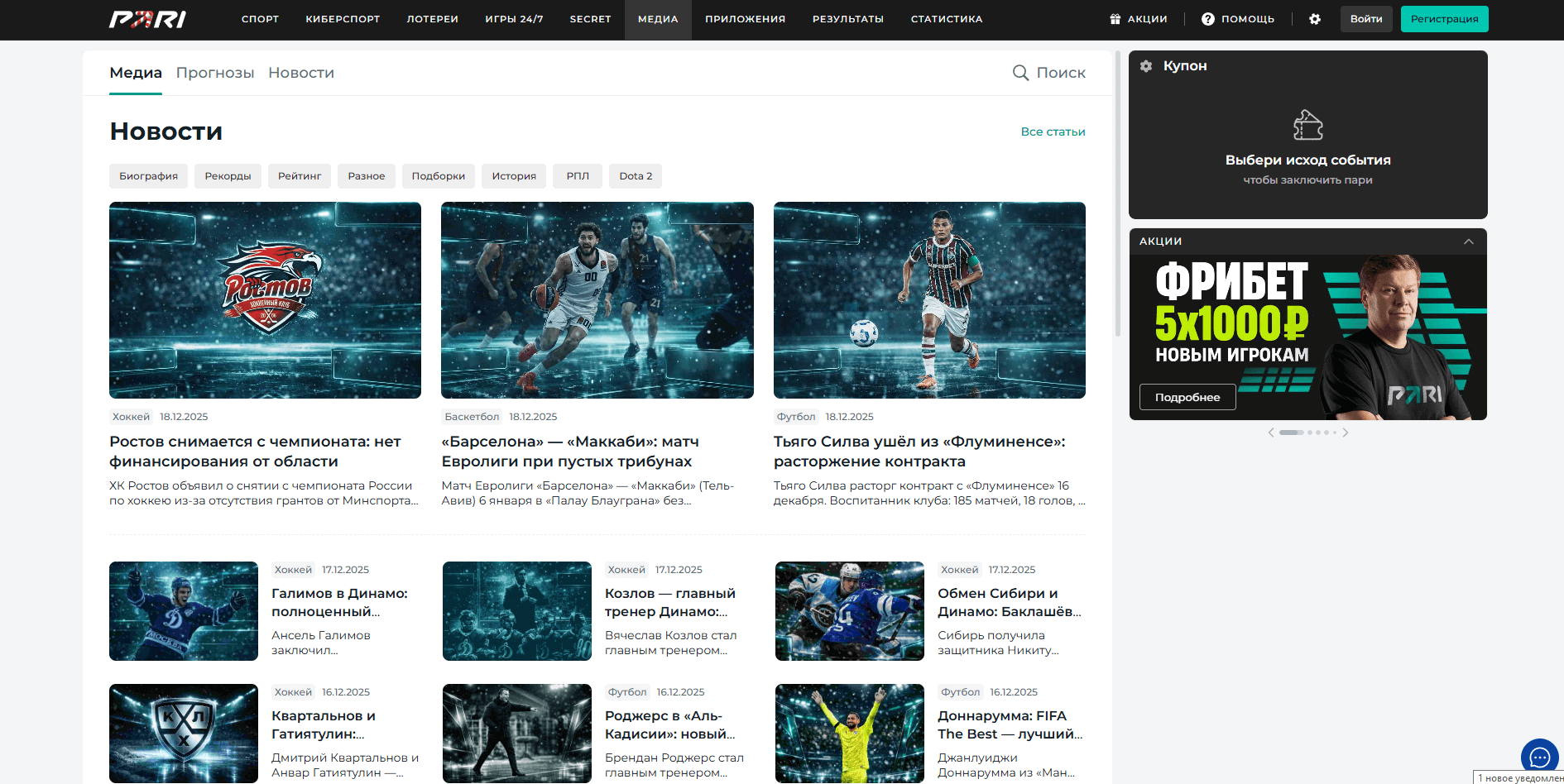Open the Все статьи link
1564x784 pixels.
1053,131
